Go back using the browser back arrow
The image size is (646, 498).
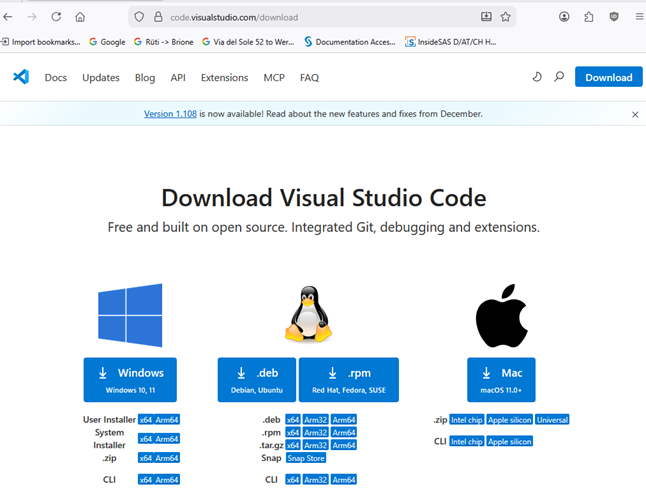[8, 17]
